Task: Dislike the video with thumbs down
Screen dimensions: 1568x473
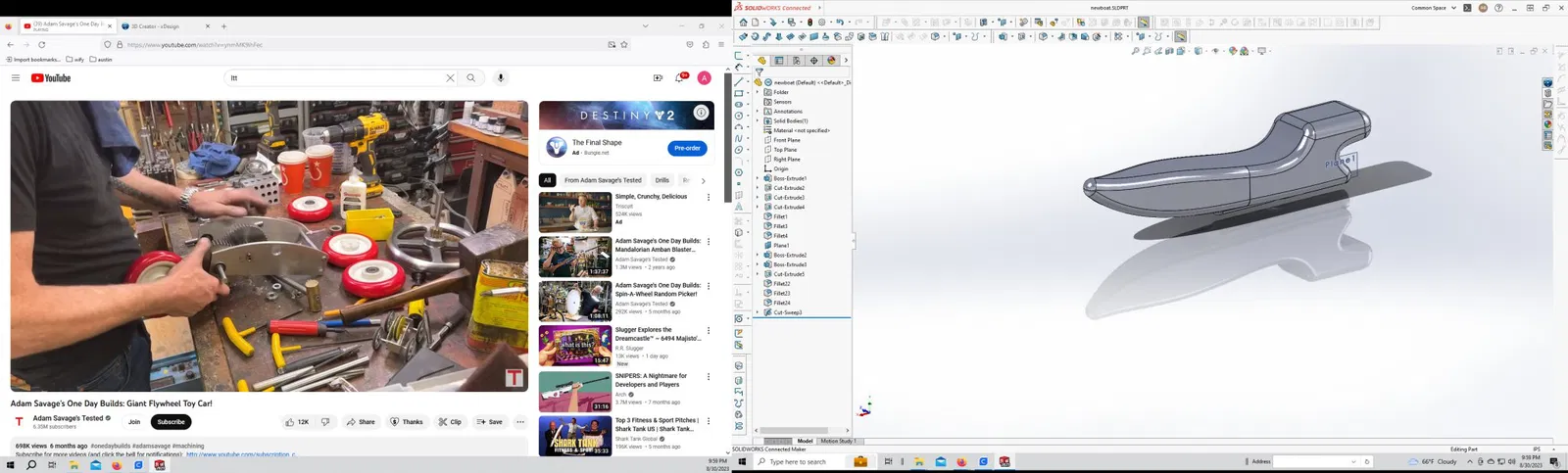Action: (325, 422)
